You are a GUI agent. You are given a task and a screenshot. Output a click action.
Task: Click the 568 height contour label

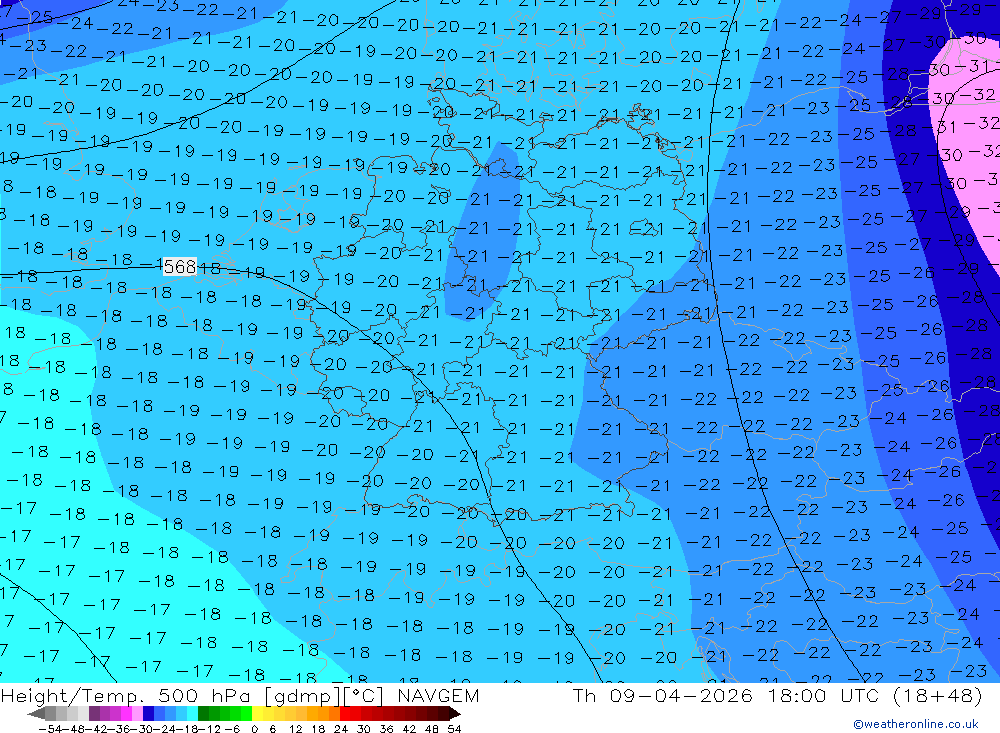pyautogui.click(x=180, y=267)
